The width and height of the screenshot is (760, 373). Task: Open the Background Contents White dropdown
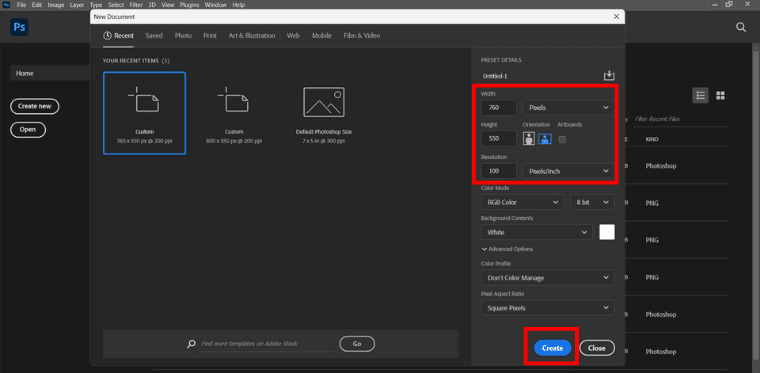(x=537, y=232)
